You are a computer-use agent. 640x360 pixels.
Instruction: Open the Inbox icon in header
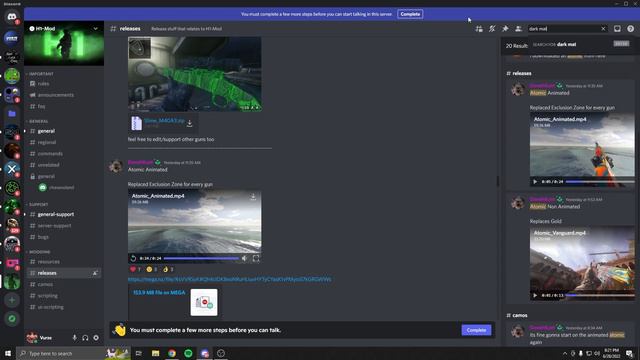coord(617,29)
